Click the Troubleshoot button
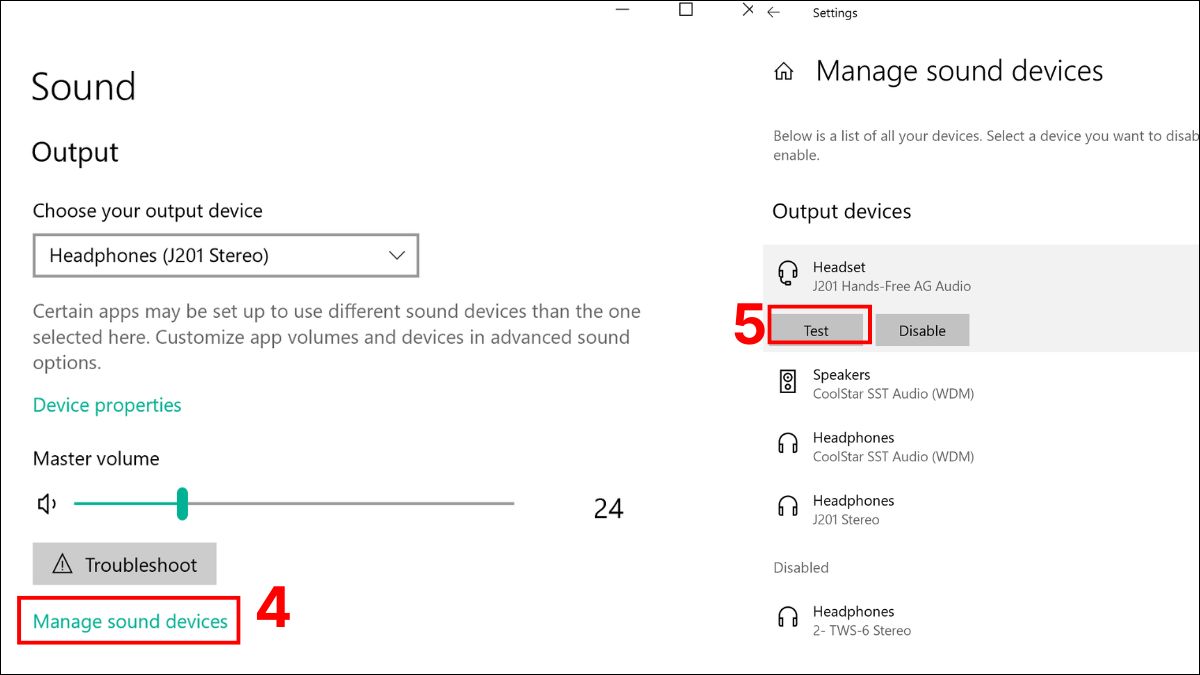This screenshot has height=675, width=1200. (125, 563)
